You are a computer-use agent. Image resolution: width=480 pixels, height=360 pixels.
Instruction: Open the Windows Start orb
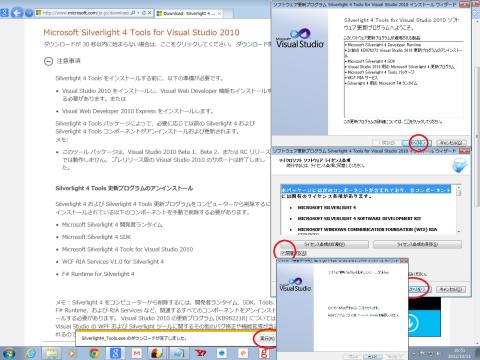8,353
